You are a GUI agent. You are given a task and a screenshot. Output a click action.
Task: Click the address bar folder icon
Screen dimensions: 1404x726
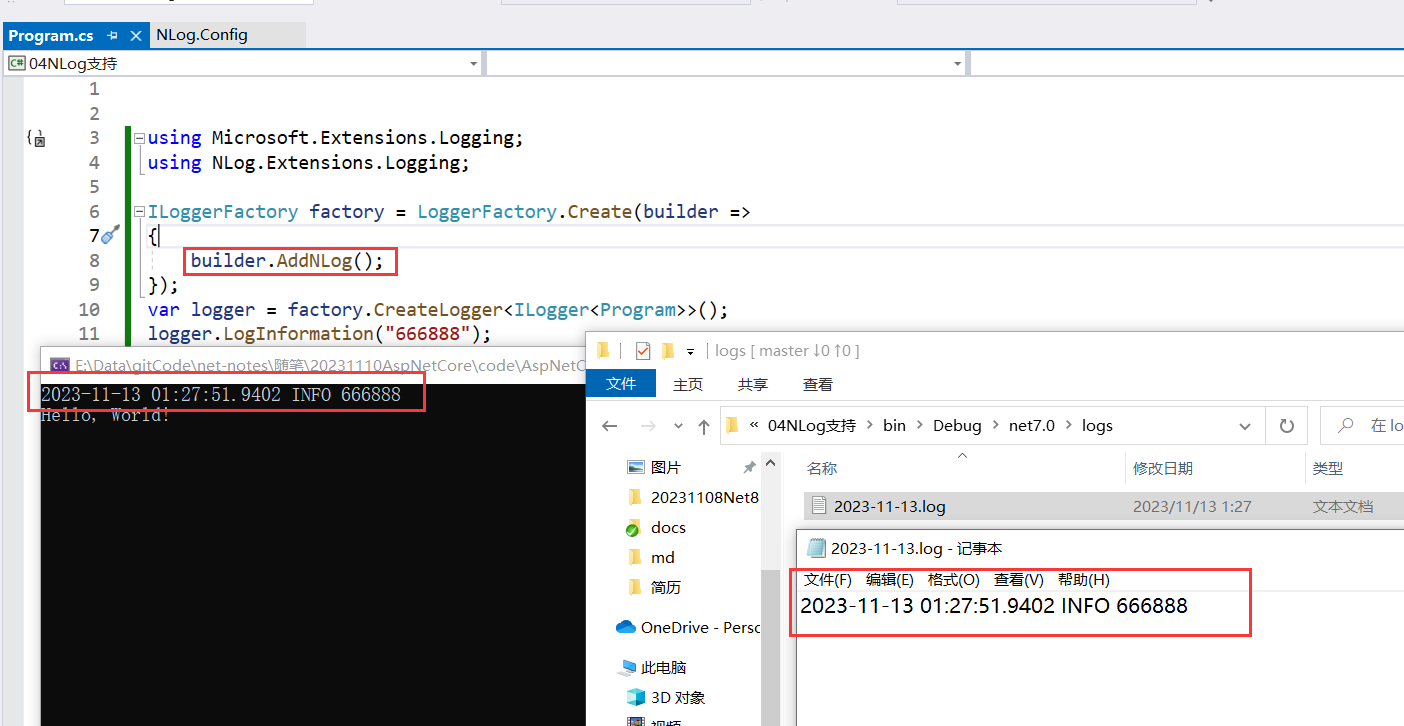(x=732, y=425)
